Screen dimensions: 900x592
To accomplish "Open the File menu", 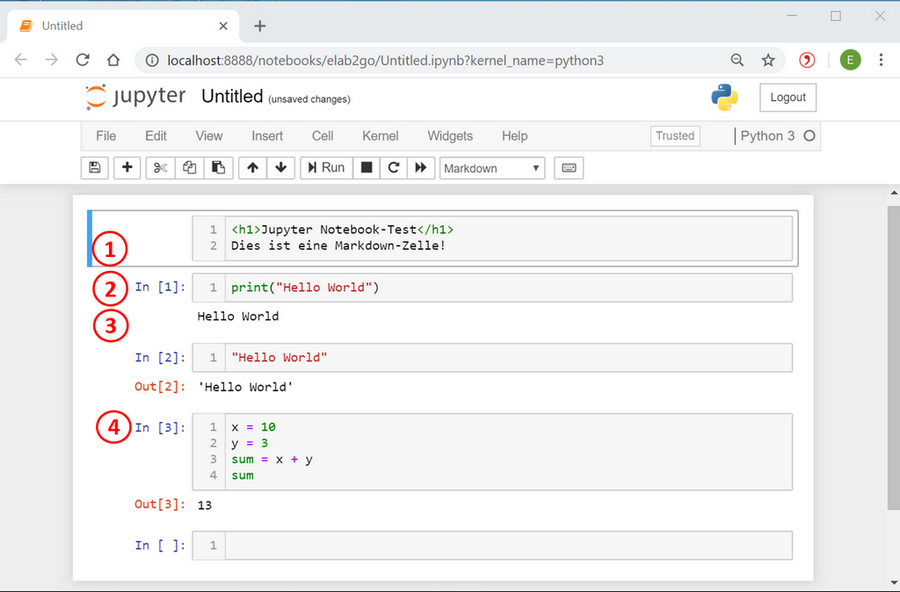I will 106,136.
